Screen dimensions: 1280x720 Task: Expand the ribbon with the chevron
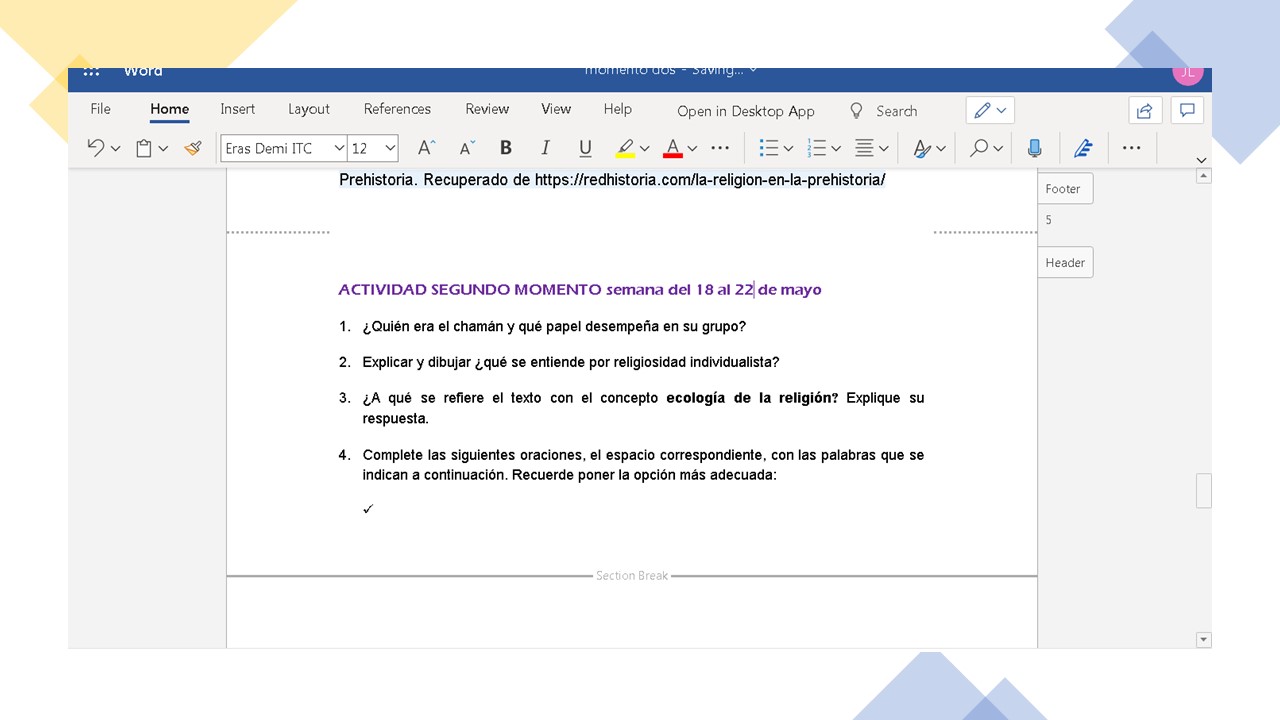[x=1201, y=159]
